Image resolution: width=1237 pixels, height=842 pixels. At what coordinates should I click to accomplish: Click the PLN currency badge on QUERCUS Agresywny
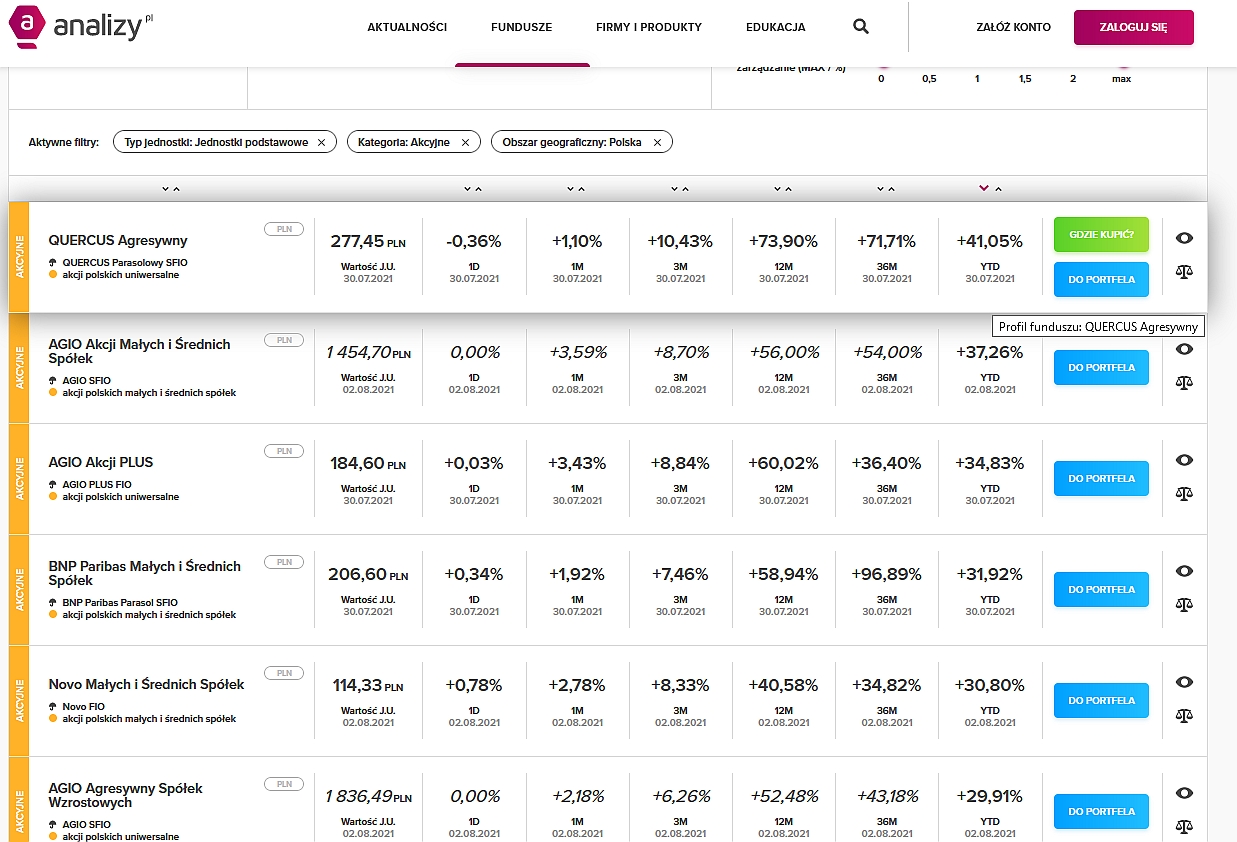tap(284, 229)
